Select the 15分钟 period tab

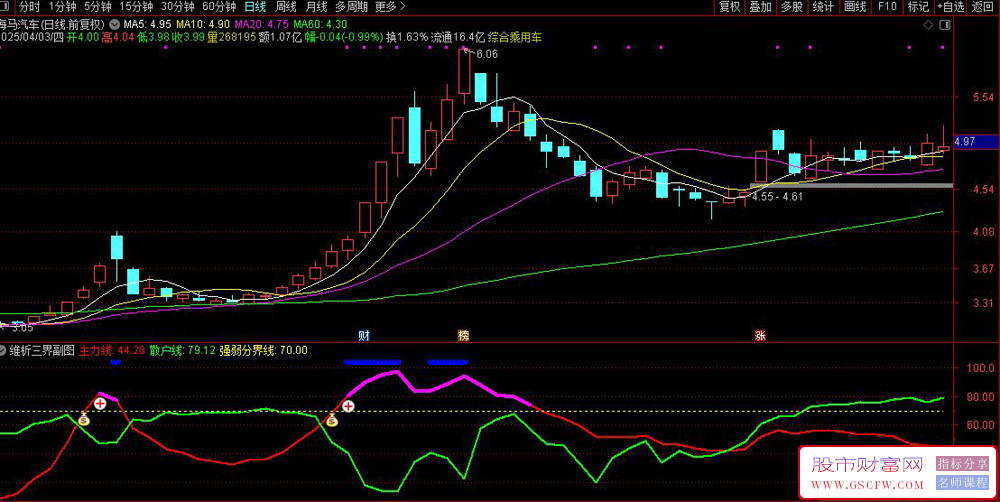[136, 7]
